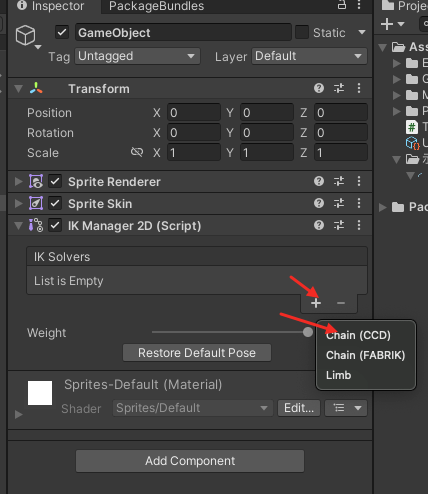Uncheck the GameObject active checkbox
The width and height of the screenshot is (428, 494).
62,32
